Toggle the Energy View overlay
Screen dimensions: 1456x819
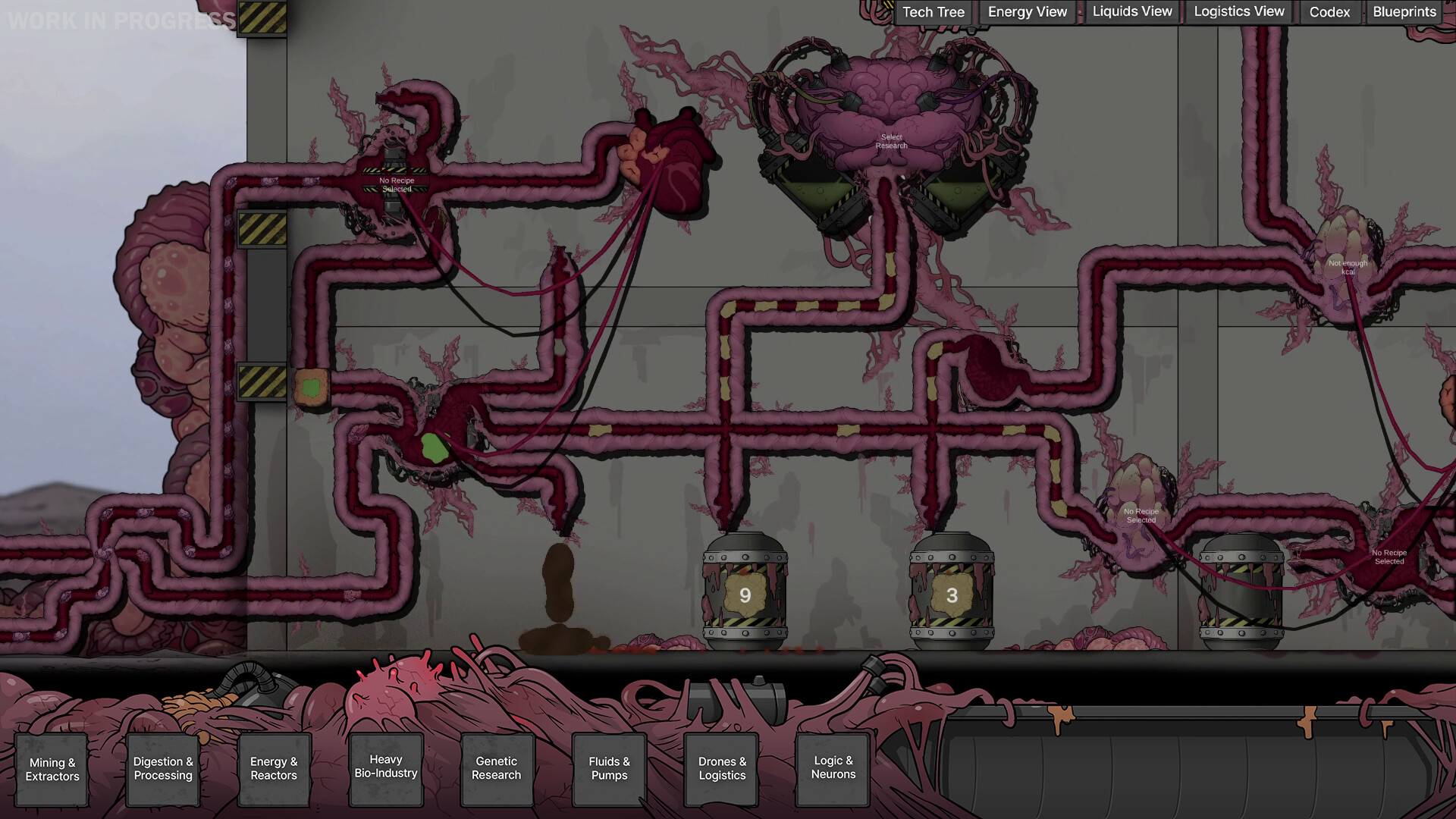pos(1026,11)
